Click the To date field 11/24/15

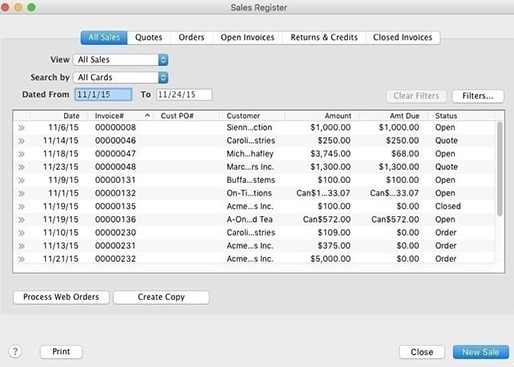(184, 95)
